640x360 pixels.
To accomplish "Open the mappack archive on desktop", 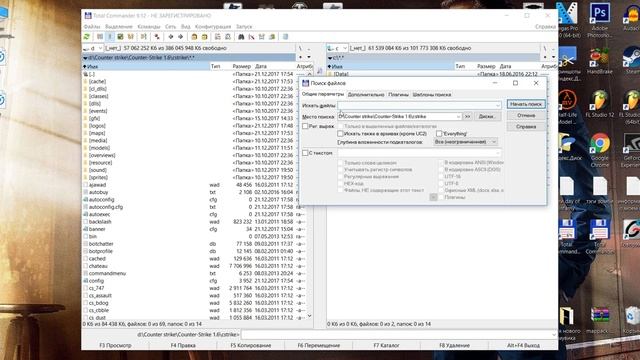I will [600, 320].
